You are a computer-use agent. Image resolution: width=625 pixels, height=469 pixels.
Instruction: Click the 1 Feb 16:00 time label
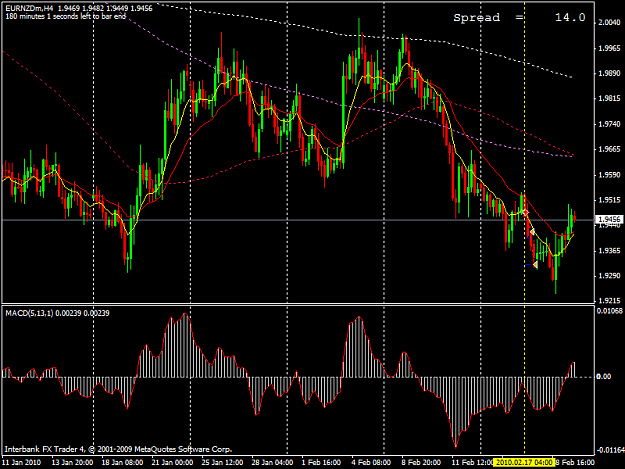coord(321,462)
